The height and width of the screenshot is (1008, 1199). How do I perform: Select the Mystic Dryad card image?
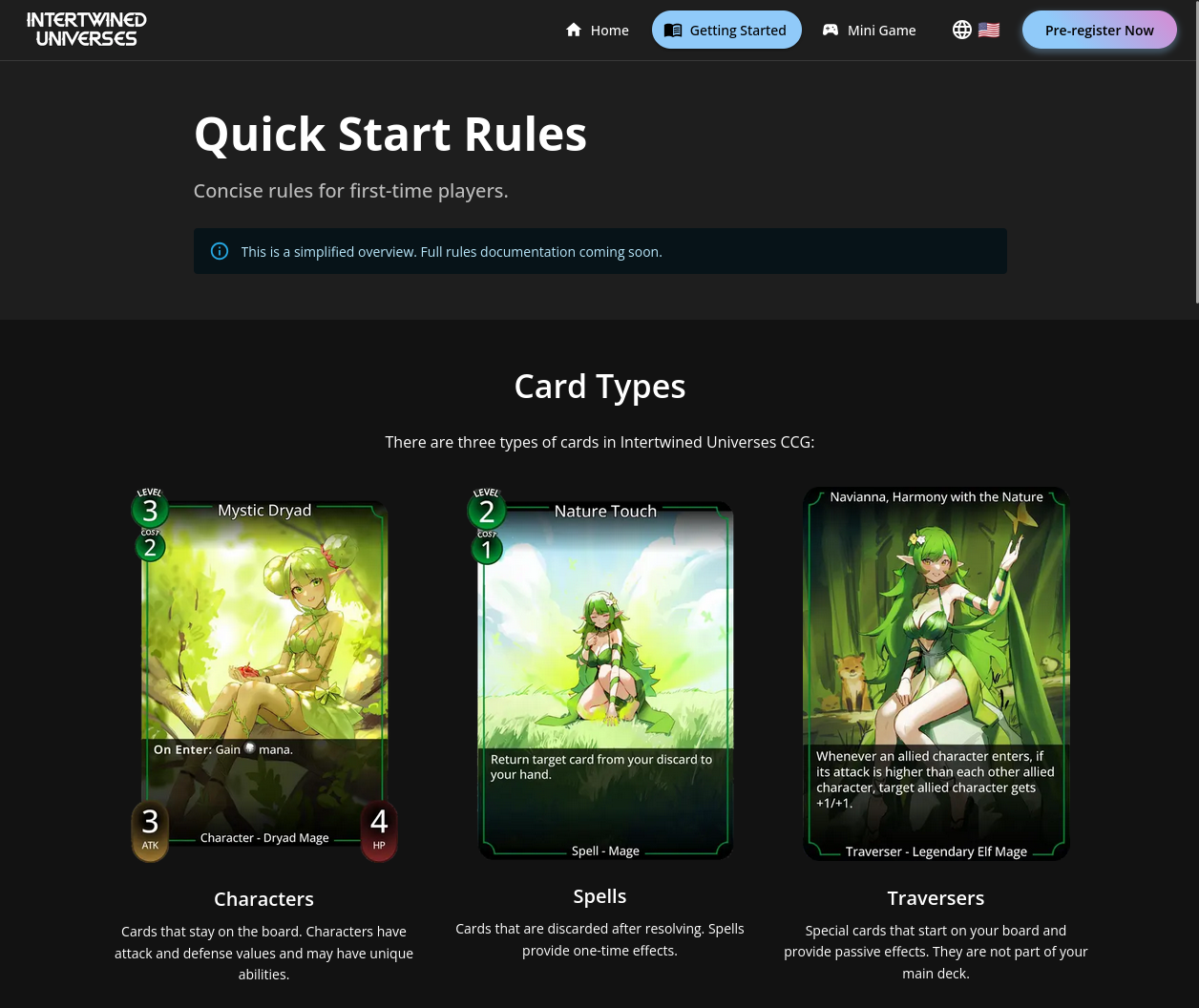(x=264, y=674)
